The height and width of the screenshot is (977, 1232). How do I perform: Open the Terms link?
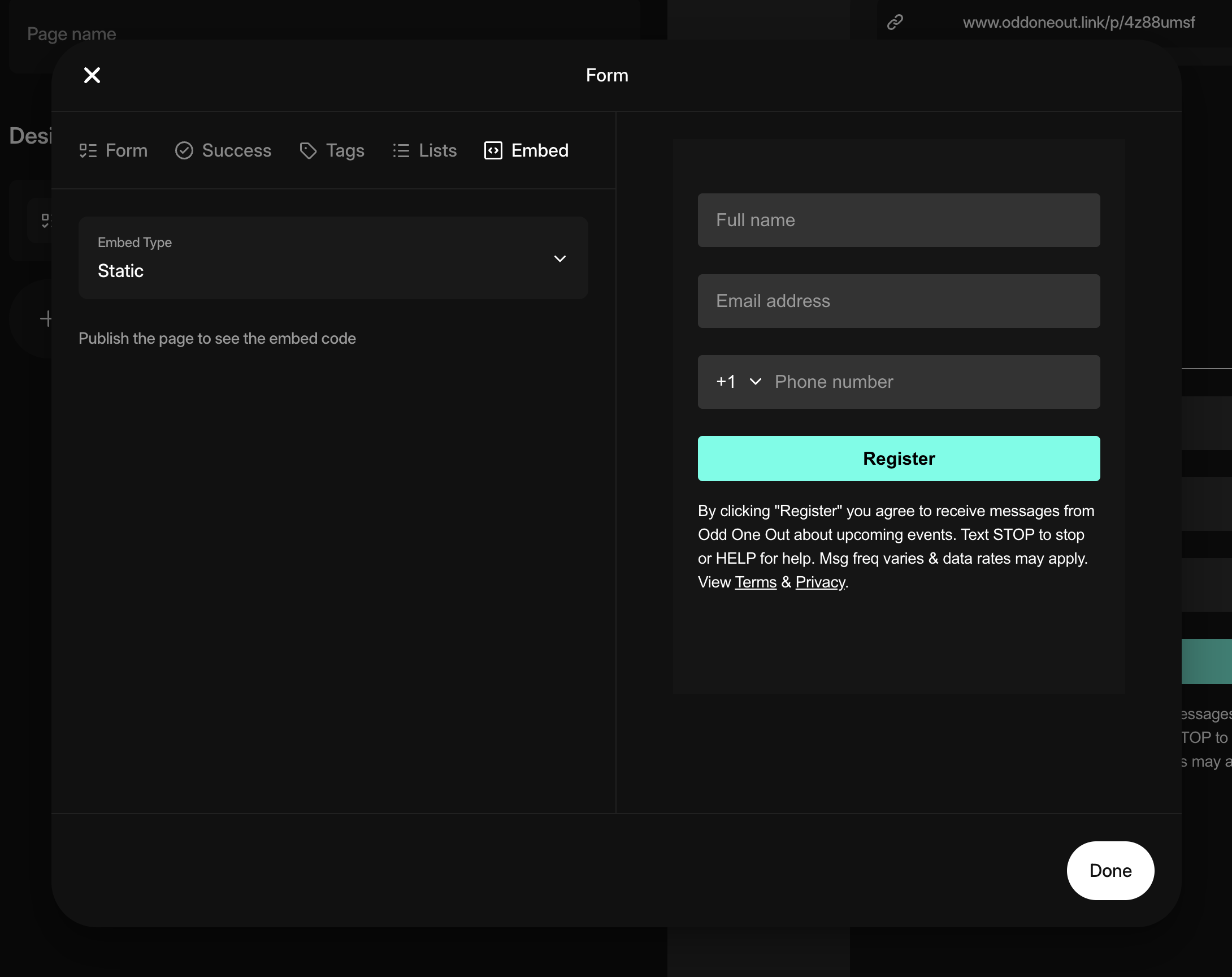click(756, 582)
